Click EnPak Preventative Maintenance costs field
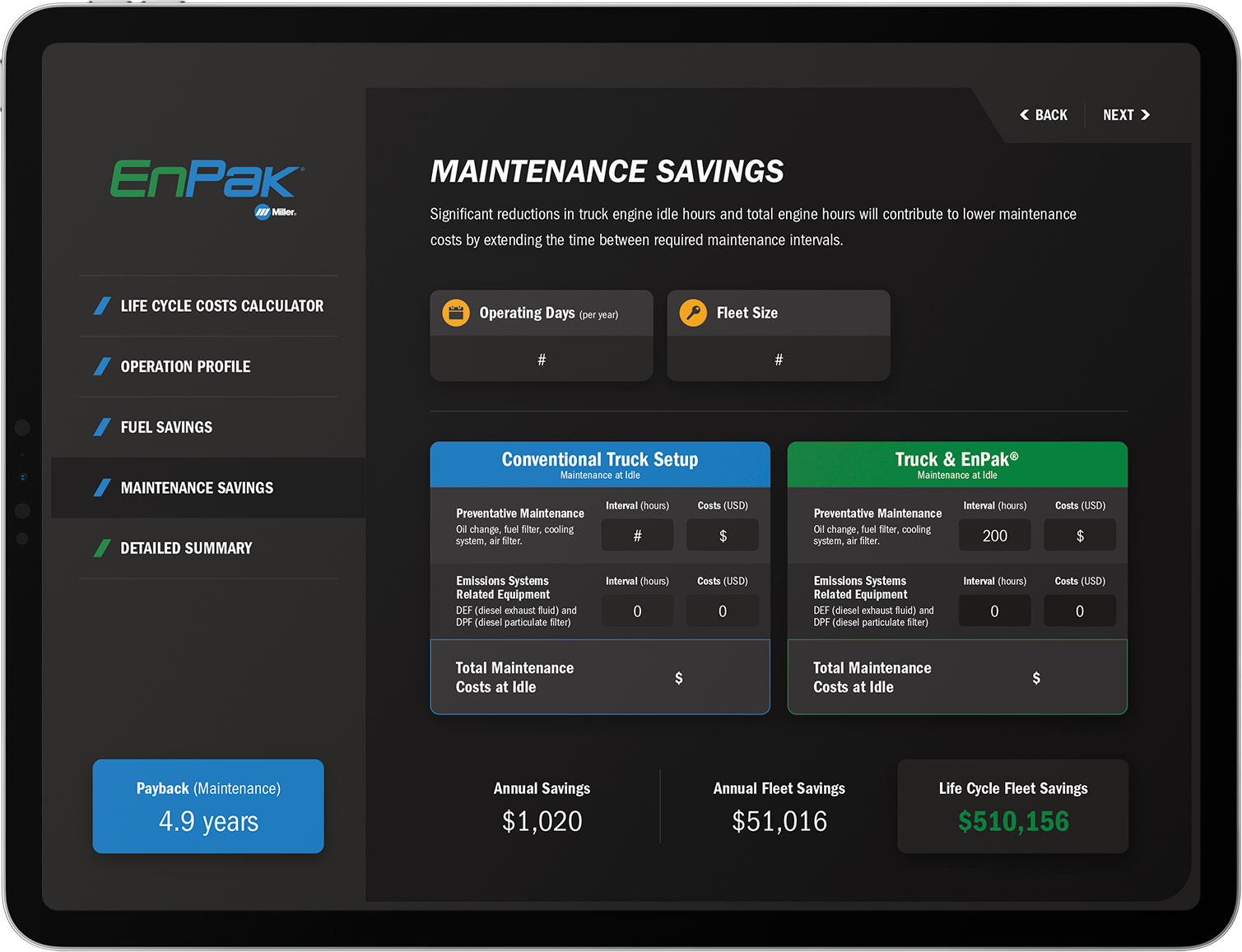Viewport: 1242px width, 952px height. coord(1080,536)
